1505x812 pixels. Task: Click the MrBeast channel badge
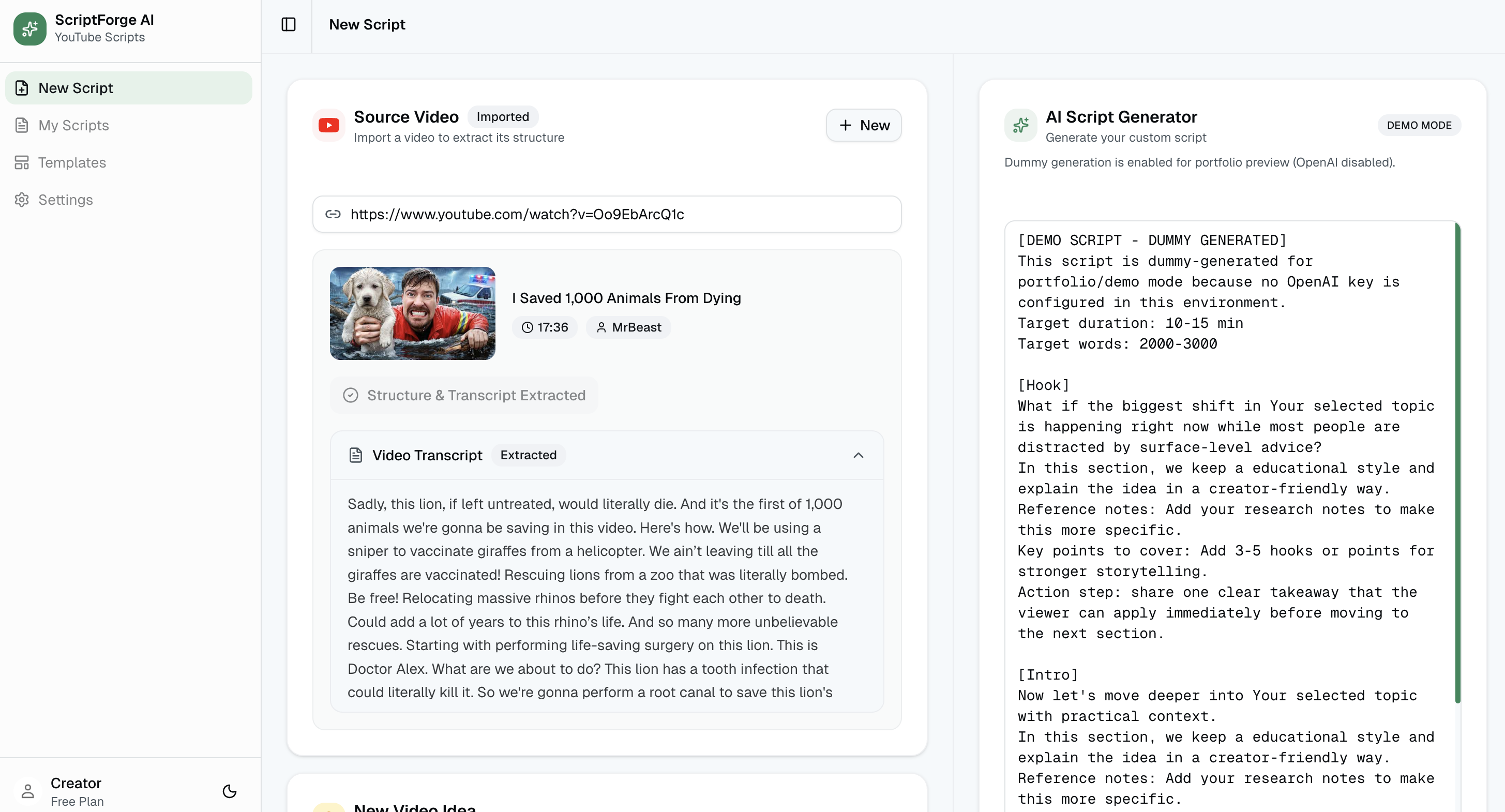628,327
